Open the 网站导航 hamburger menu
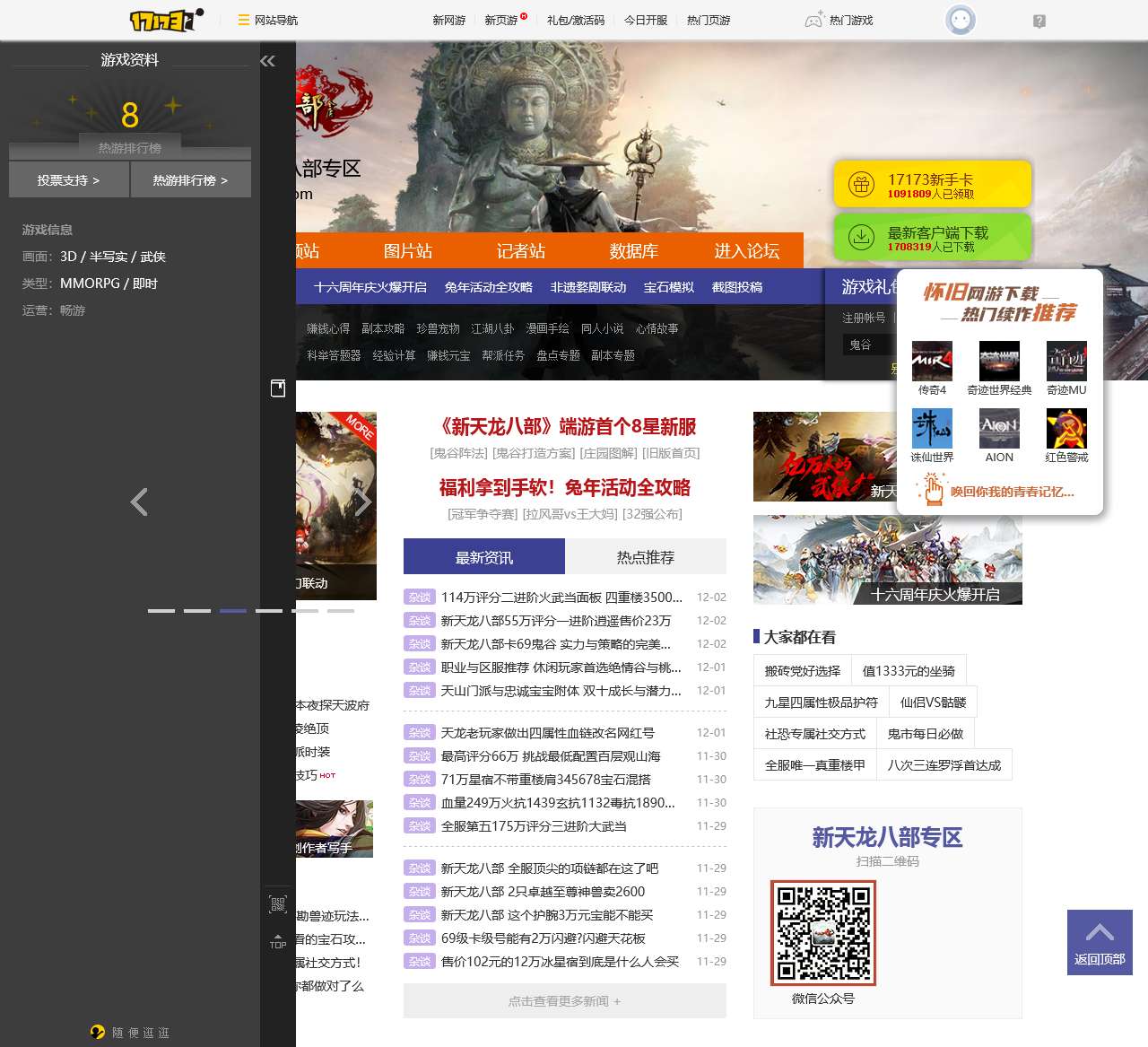This screenshot has width=1148, height=1047. point(243,20)
